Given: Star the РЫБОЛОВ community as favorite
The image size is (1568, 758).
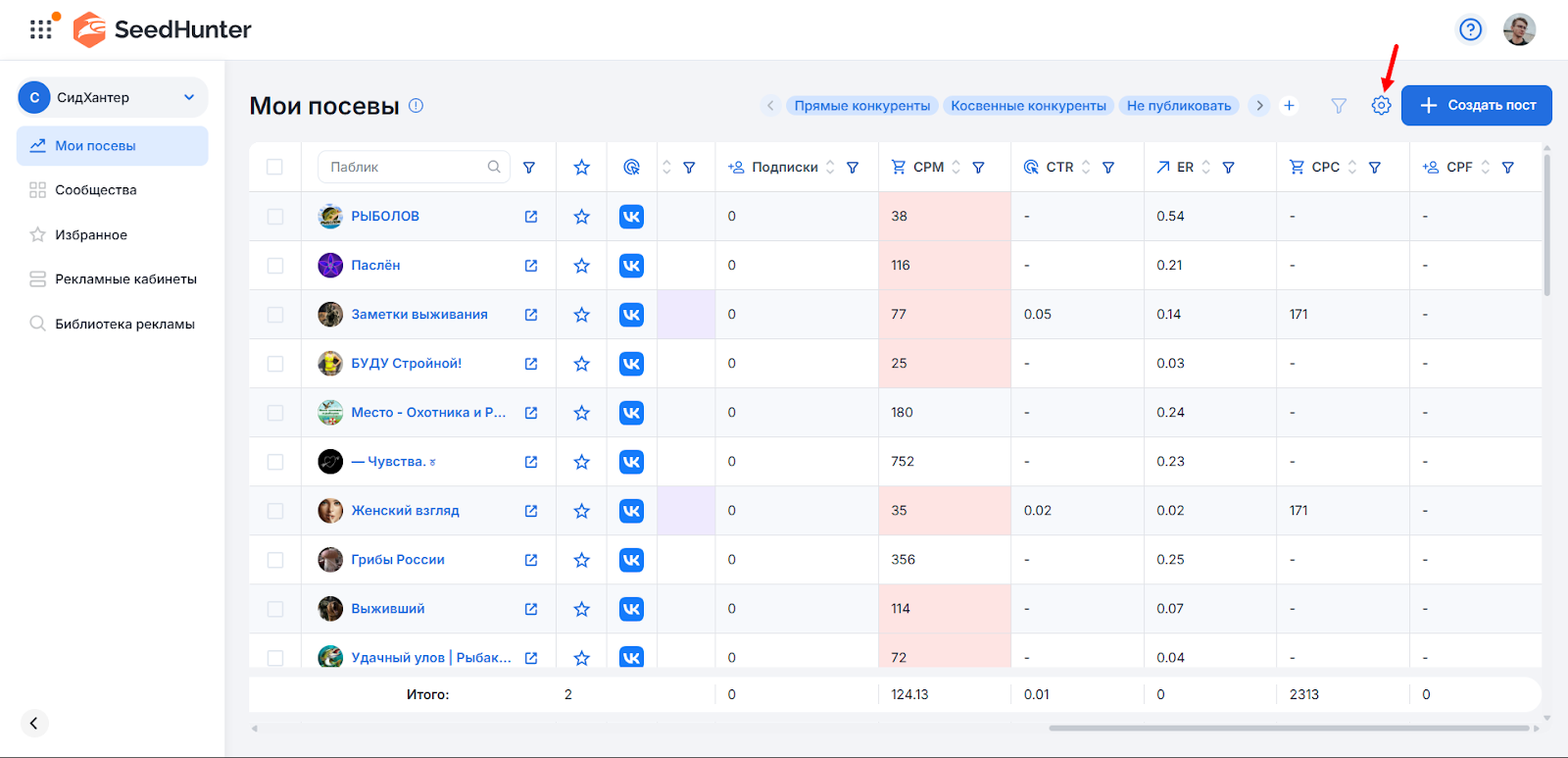Looking at the screenshot, I should [x=581, y=217].
